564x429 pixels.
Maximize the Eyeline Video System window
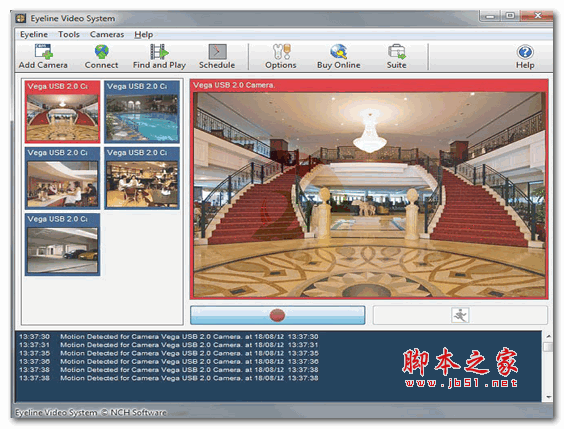(510, 16)
